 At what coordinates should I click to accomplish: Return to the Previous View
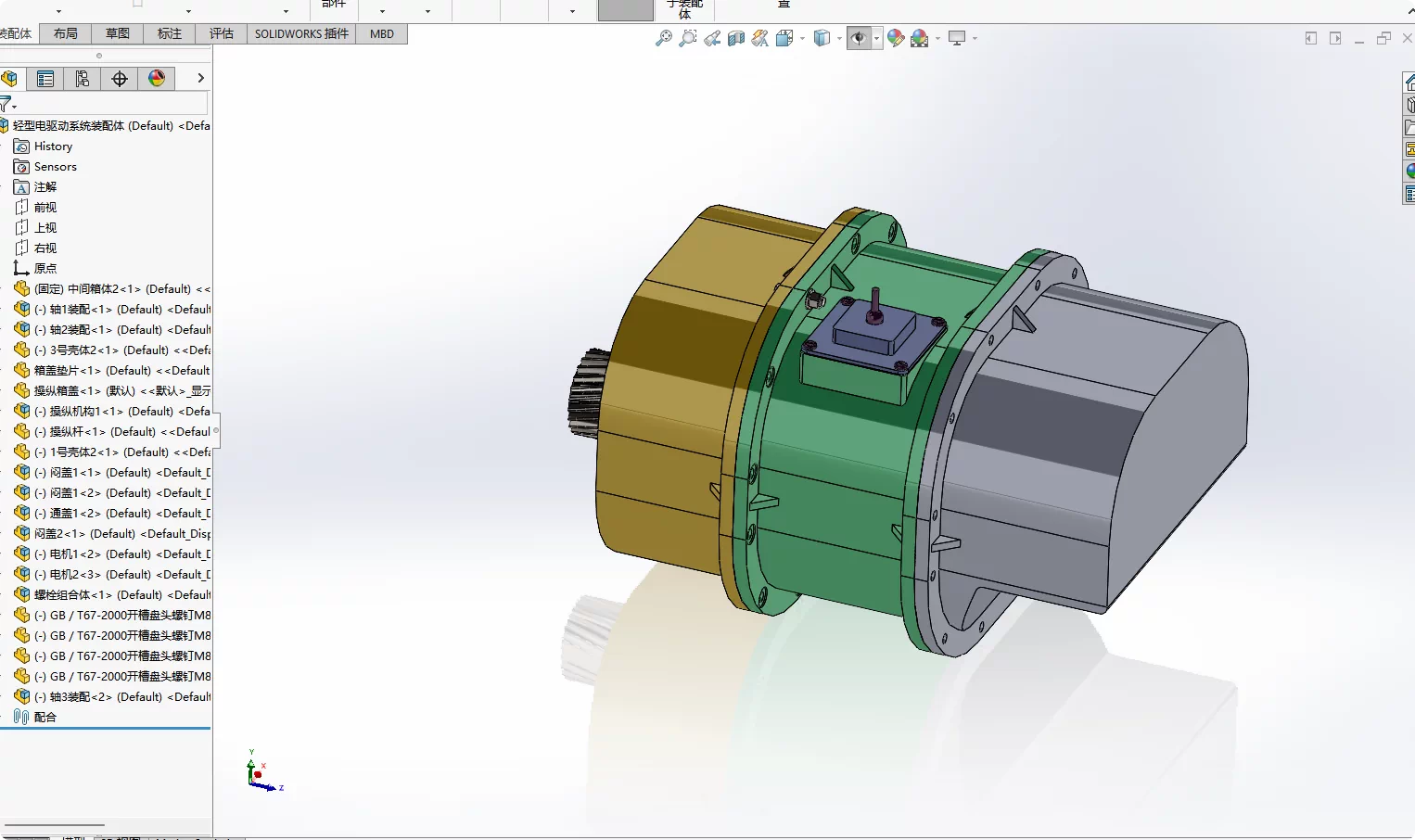click(x=712, y=38)
